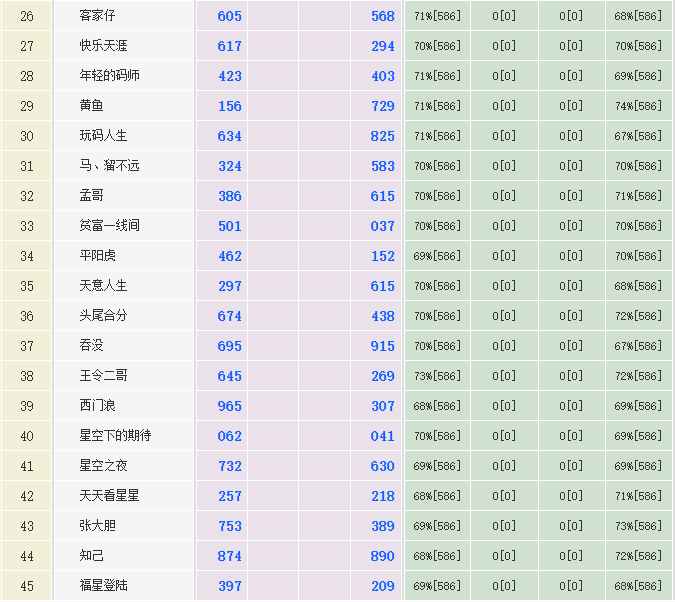Click the name 西门浪
Viewport: 675px width, 602px height.
98,406
